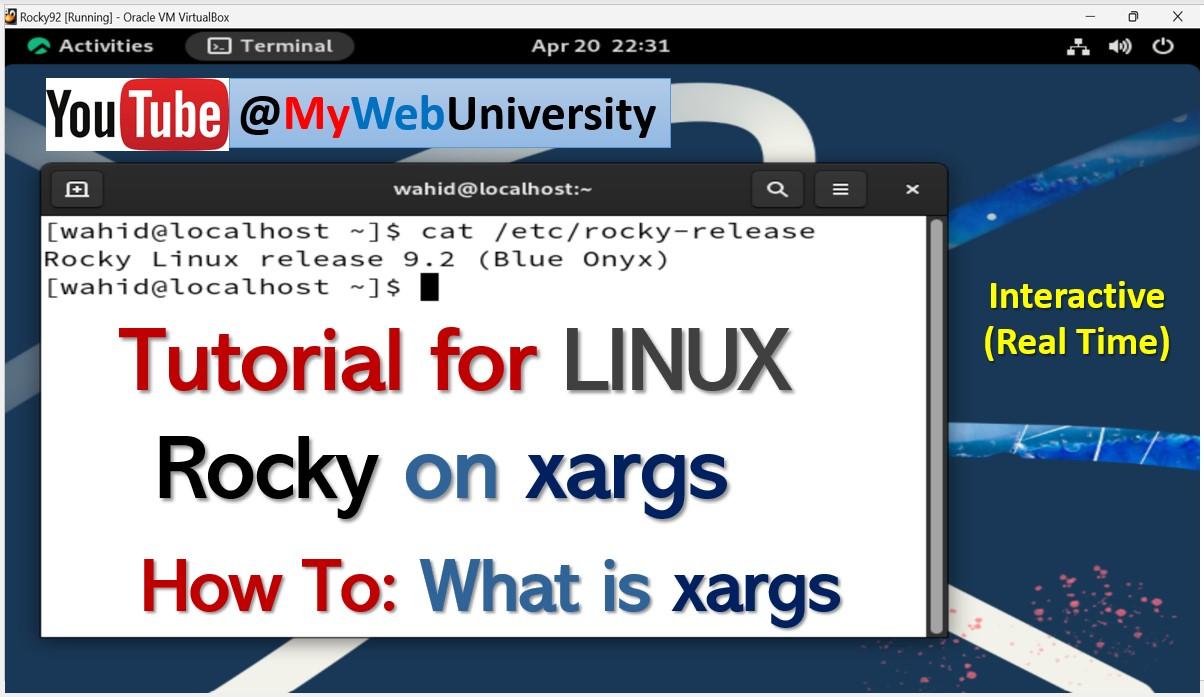Click the terminal vertical scrollbar
Screen dimensions: 1204x697
[x=937, y=426]
